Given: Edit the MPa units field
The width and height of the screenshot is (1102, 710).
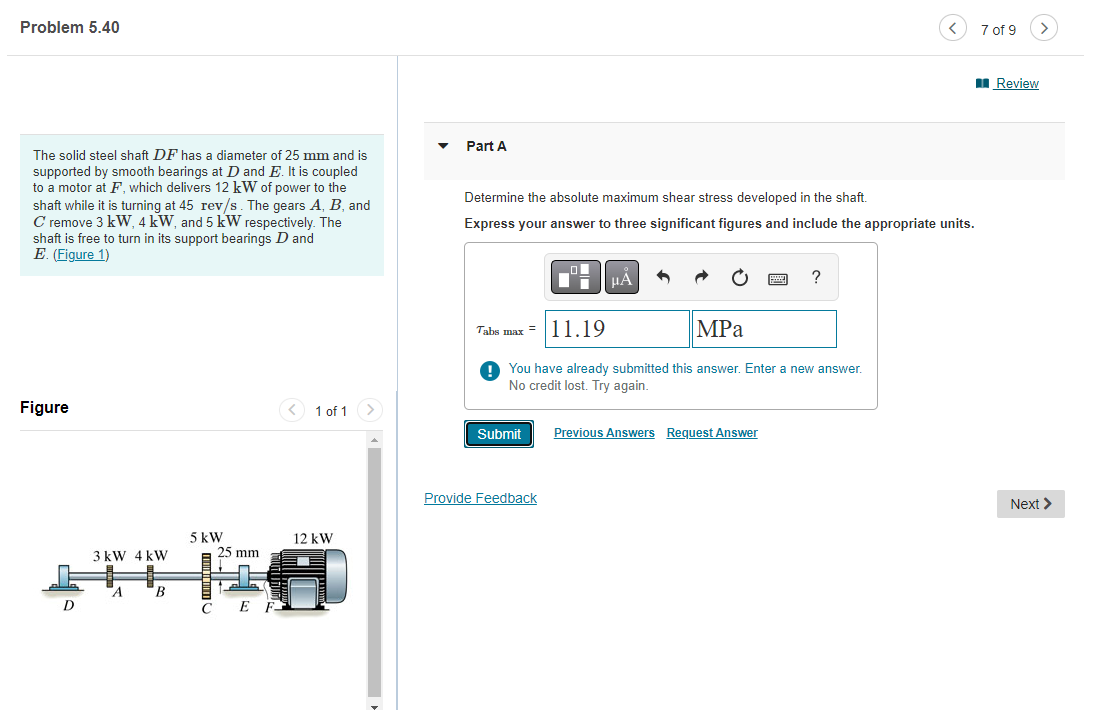Looking at the screenshot, I should click(764, 329).
